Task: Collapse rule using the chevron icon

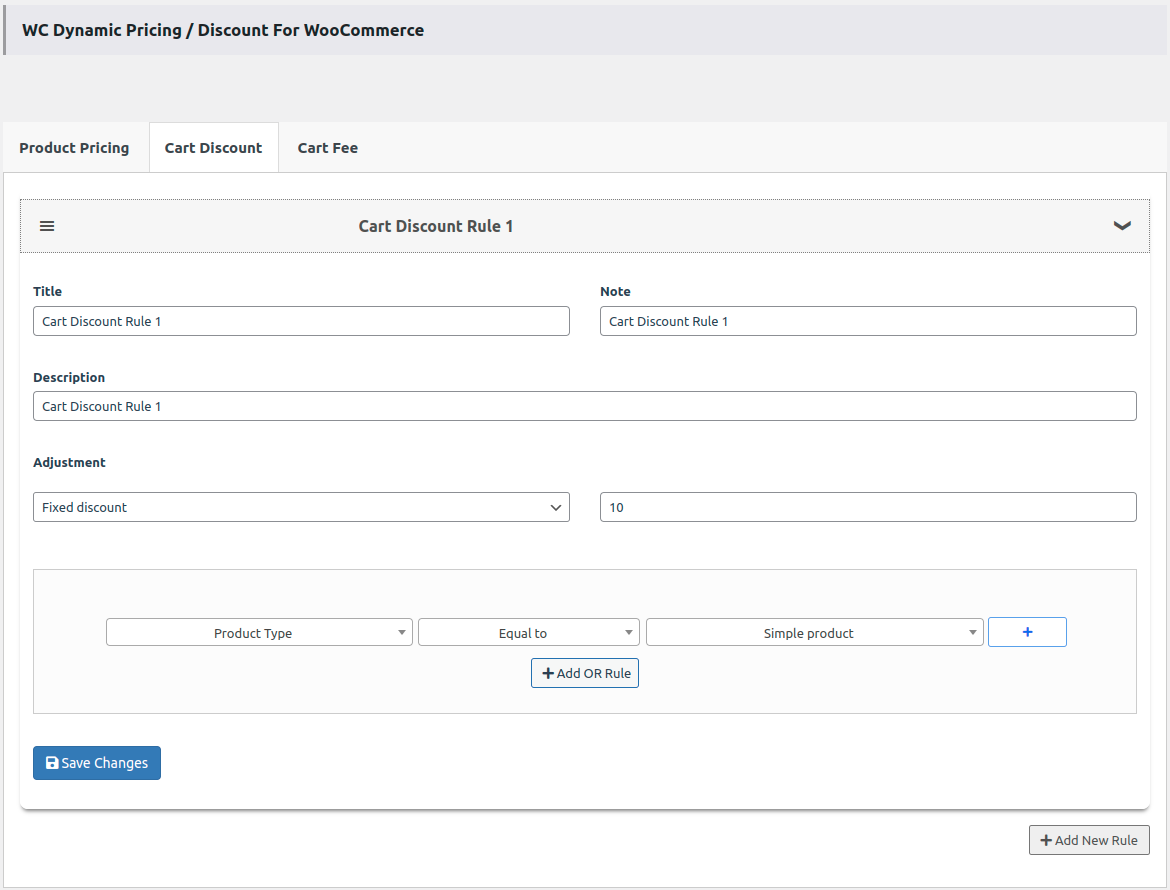Action: 1122,226
